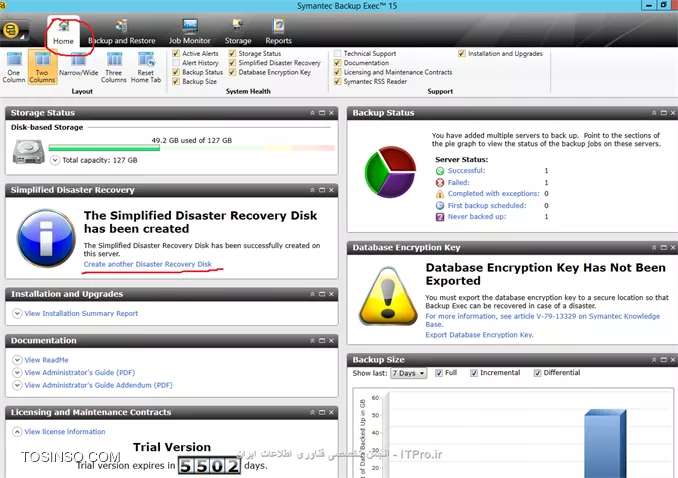Click the red Failed status icon
The height and width of the screenshot is (478, 678).
(x=440, y=183)
